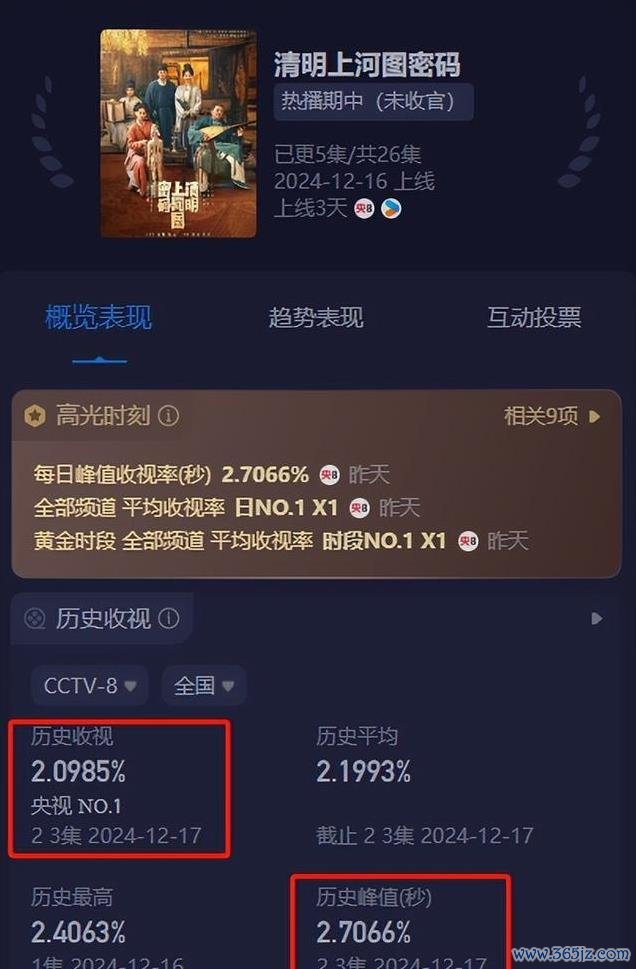Click the blue-orange platform icon by 上线3天
Image resolution: width=636 pixels, height=969 pixels.
pos(391,209)
